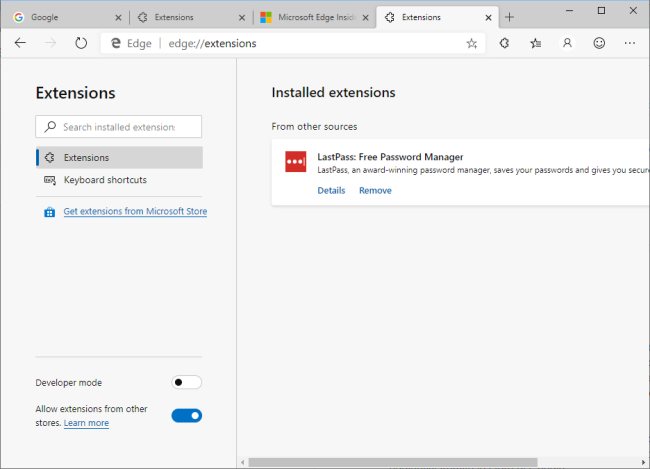Add page to favorites with star icon

tap(471, 43)
